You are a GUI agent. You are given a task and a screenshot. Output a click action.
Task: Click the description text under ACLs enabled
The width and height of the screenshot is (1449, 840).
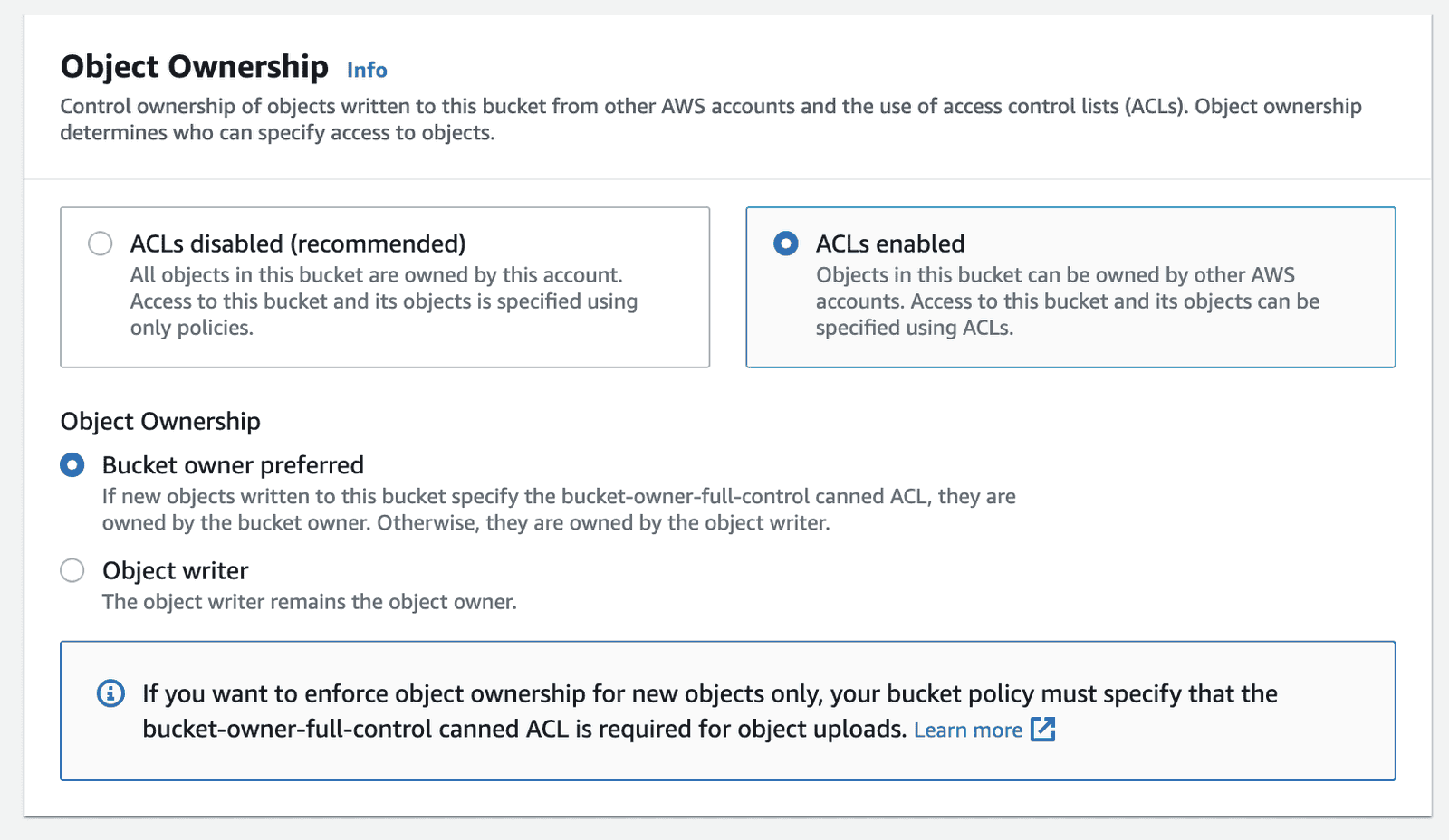pos(1067,301)
